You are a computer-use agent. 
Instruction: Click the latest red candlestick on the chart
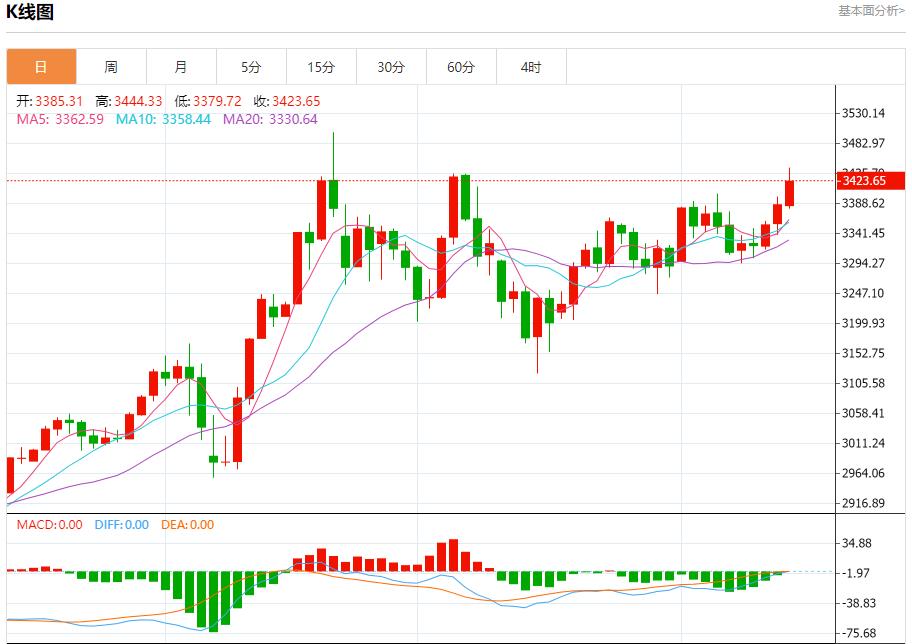(790, 193)
